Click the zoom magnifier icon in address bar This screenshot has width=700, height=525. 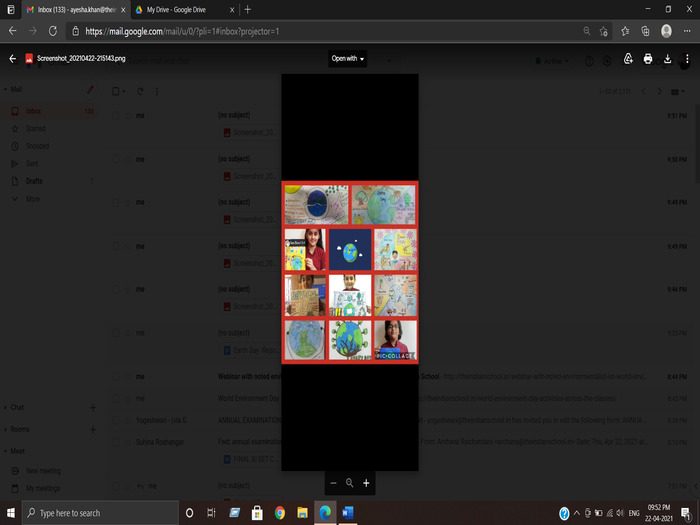pyautogui.click(x=587, y=31)
